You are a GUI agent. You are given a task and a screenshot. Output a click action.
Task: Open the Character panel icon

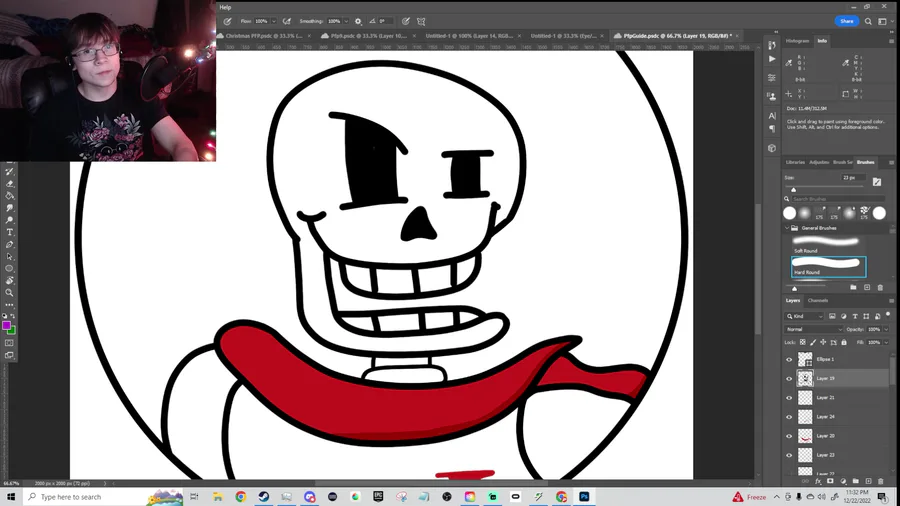coord(772,115)
